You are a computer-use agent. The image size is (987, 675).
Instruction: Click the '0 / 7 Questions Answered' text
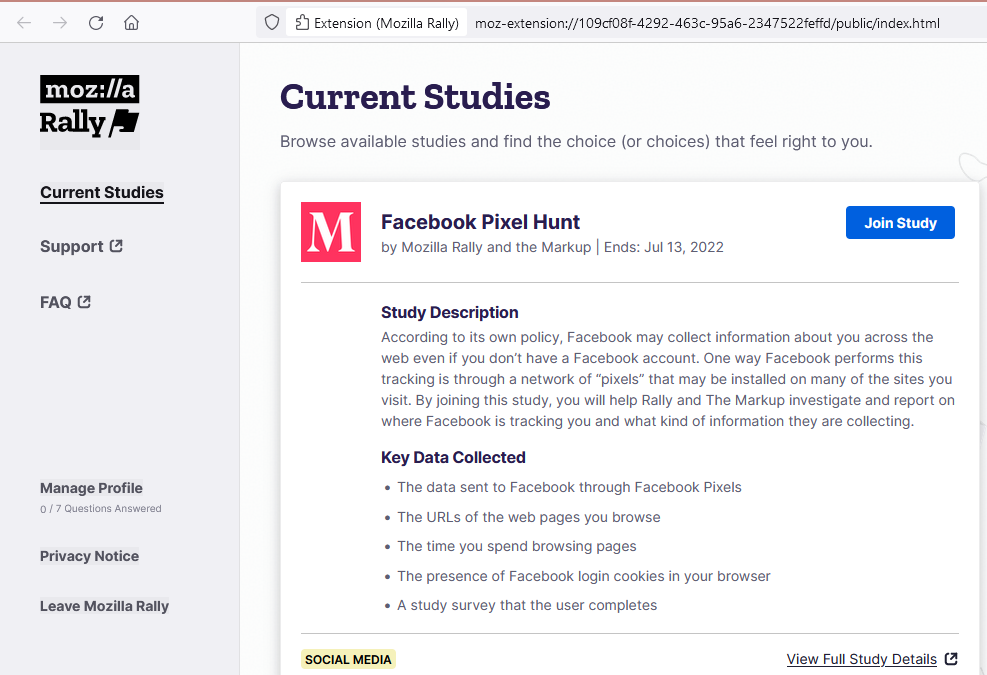pos(101,509)
